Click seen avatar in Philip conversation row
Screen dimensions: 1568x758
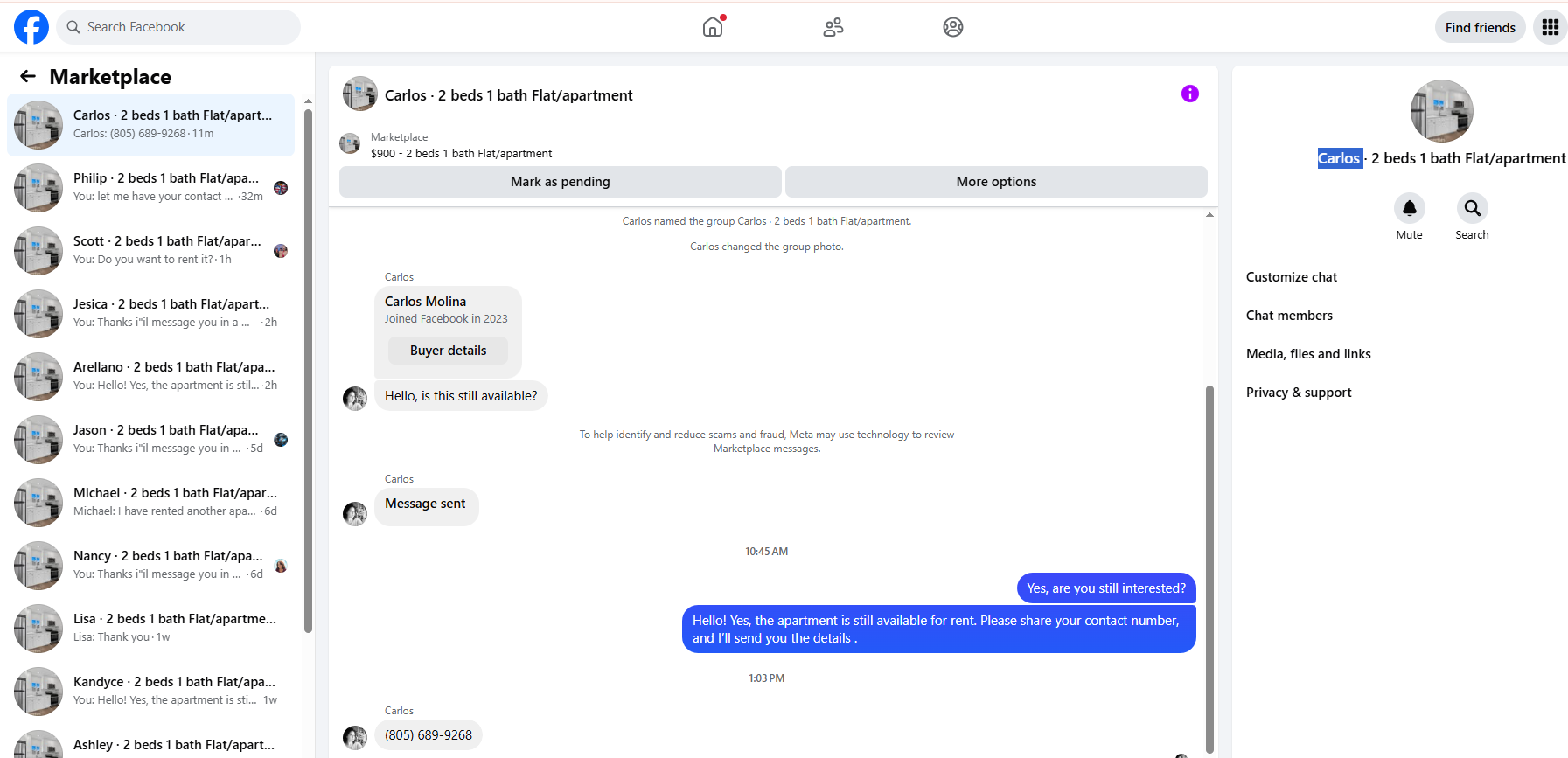(x=281, y=188)
